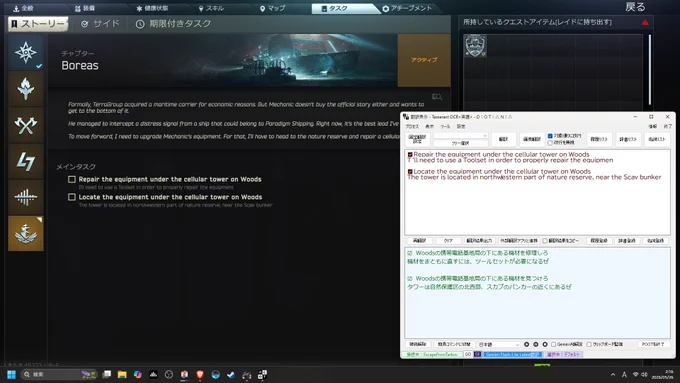
Task: Click the 戻る back button
Action: coord(635,7)
